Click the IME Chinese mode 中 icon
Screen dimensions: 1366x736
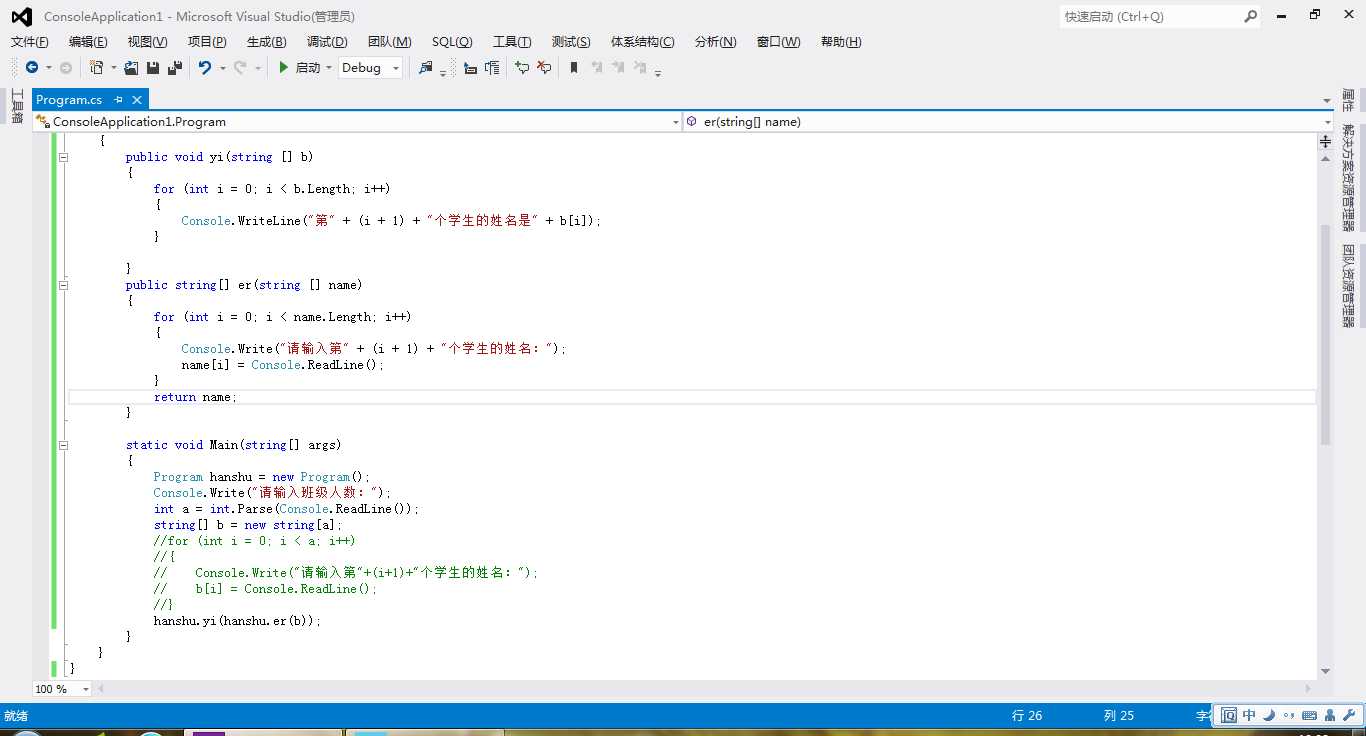tap(1249, 715)
